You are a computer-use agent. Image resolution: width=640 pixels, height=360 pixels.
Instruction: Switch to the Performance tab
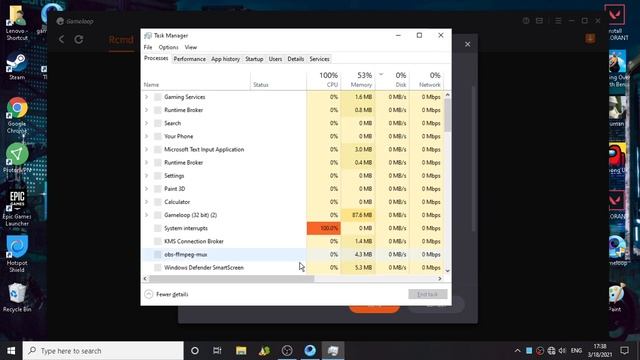pyautogui.click(x=189, y=59)
